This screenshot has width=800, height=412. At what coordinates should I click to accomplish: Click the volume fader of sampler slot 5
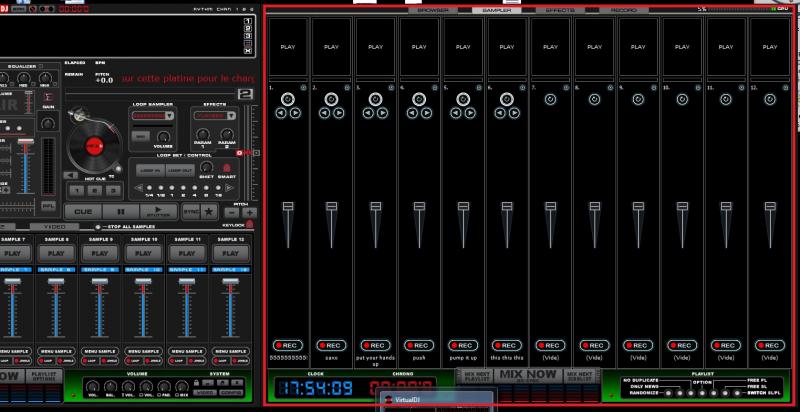click(463, 207)
